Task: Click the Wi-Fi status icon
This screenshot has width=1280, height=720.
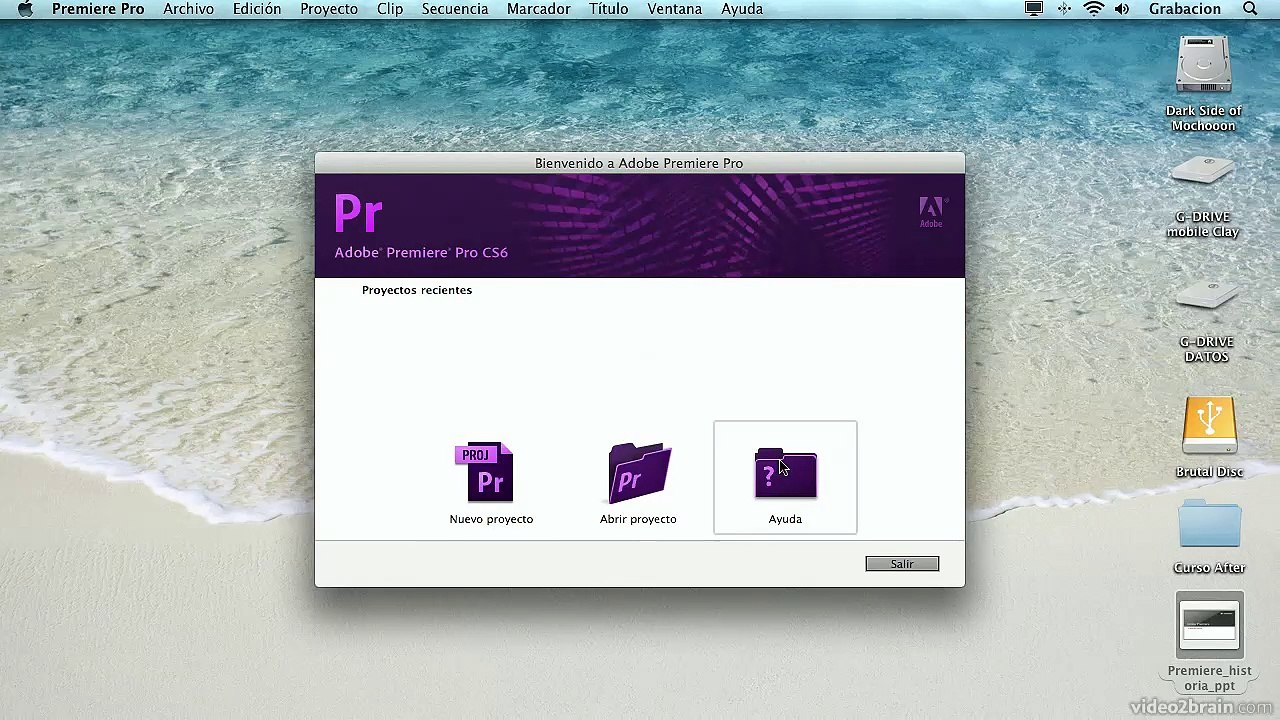Action: [x=1094, y=9]
